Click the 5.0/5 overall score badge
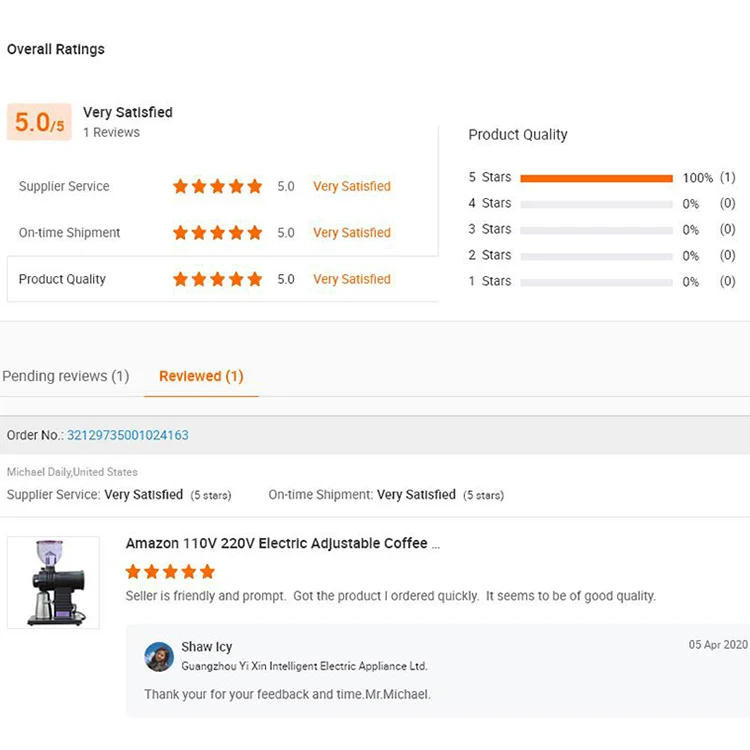The width and height of the screenshot is (750, 750). [x=39, y=122]
